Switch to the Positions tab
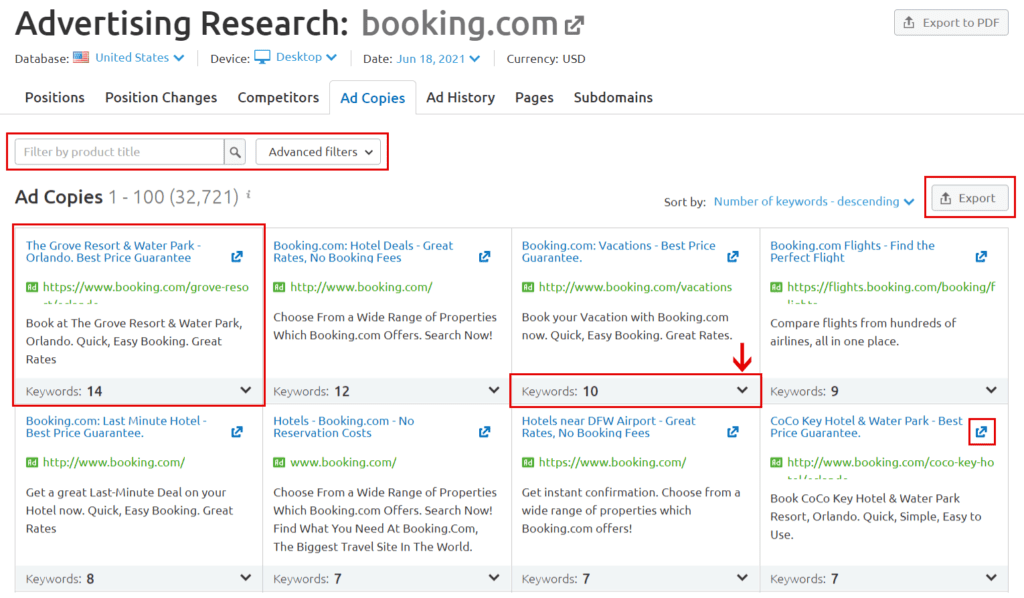 55,97
